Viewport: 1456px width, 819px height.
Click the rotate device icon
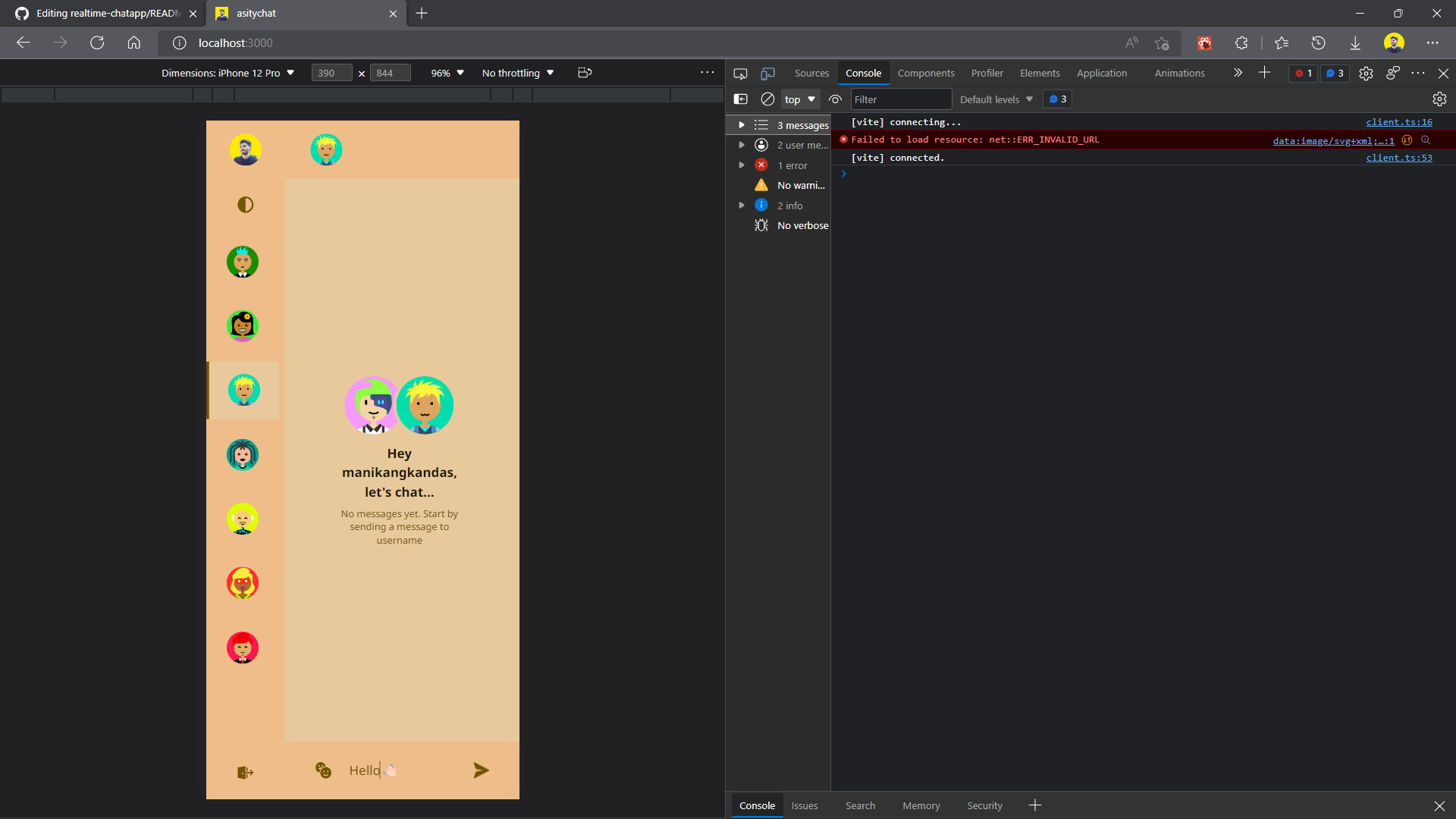tap(585, 73)
